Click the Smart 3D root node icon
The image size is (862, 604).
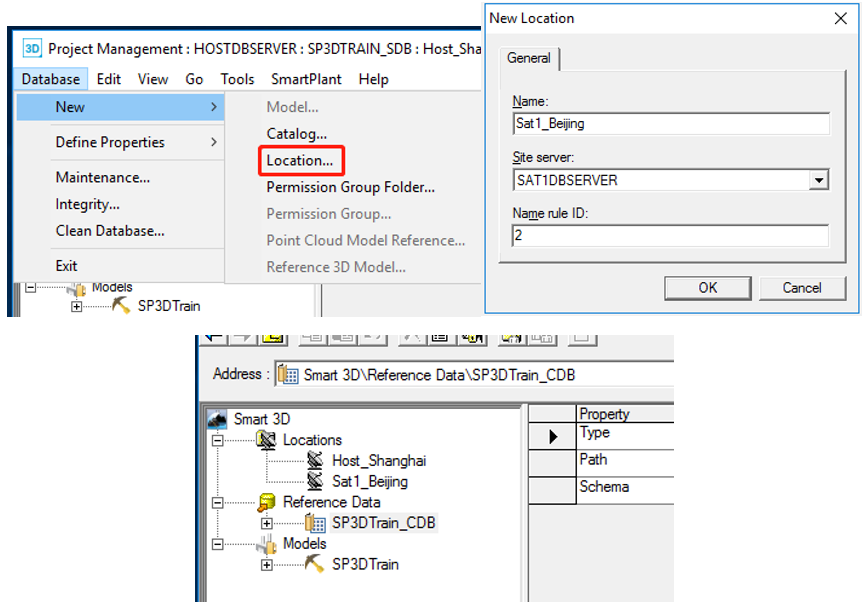[217, 419]
